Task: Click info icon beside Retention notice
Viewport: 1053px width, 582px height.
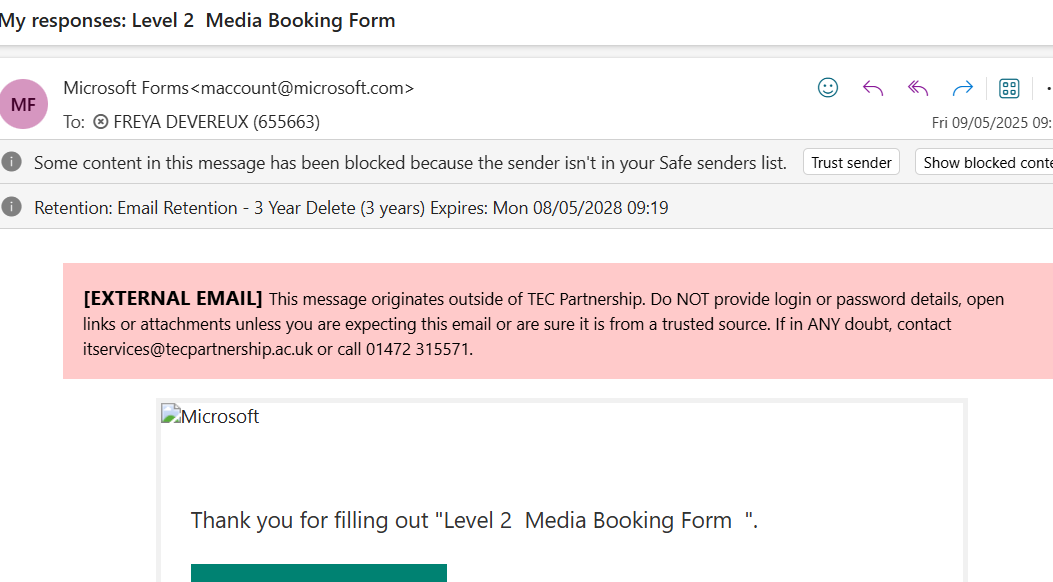Action: [x=11, y=207]
